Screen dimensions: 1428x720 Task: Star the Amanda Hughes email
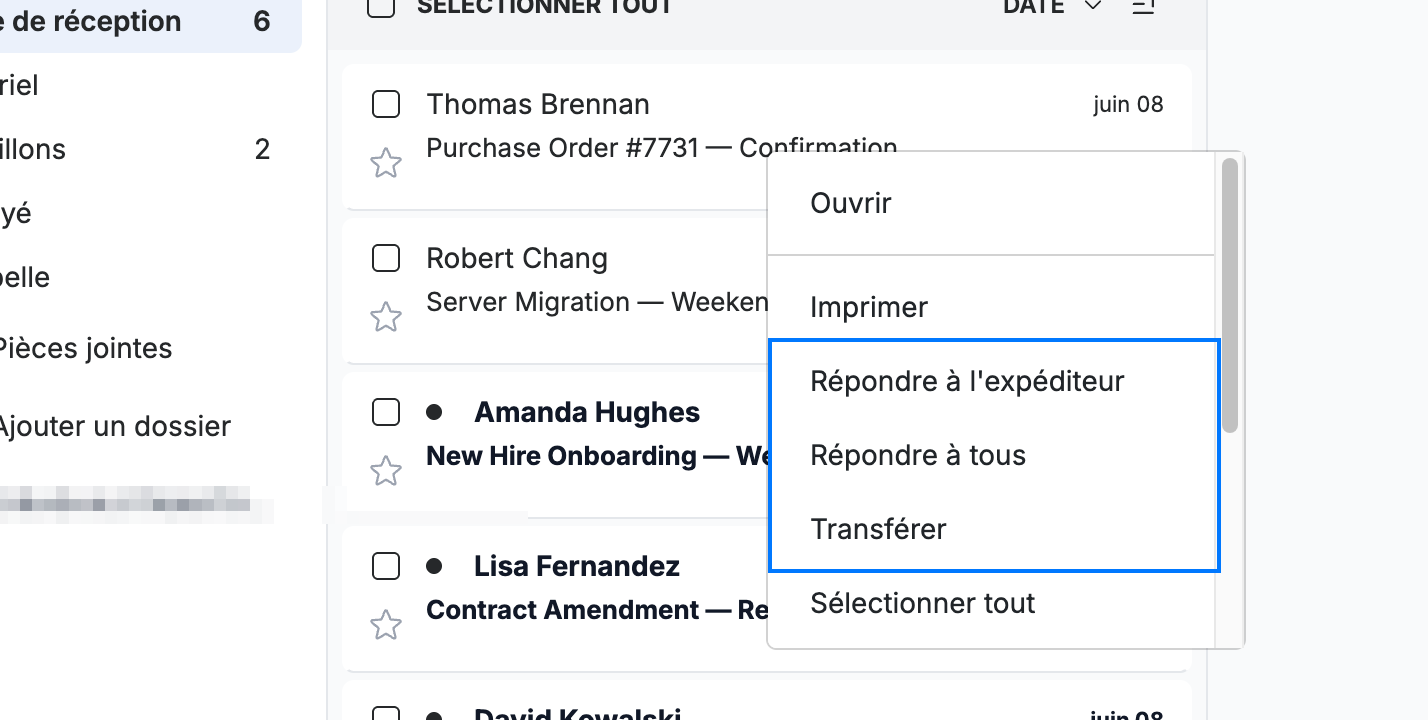pos(386,471)
